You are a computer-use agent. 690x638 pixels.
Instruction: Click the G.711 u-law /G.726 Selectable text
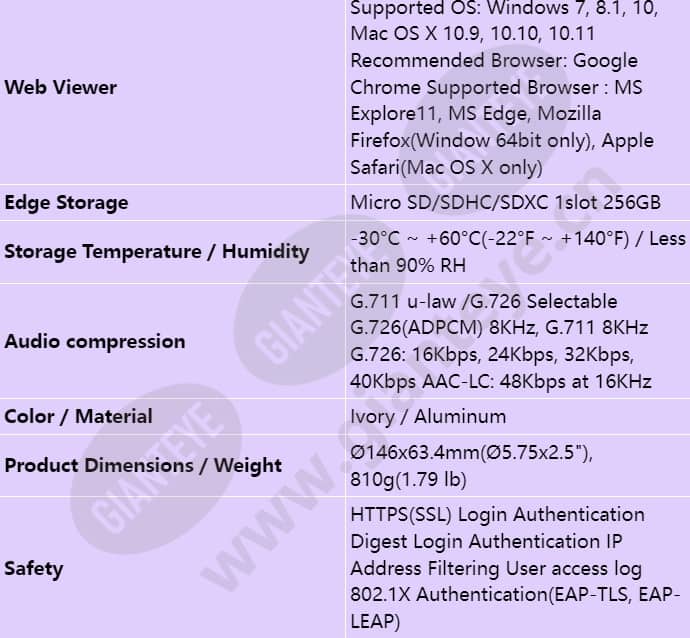coord(484,301)
